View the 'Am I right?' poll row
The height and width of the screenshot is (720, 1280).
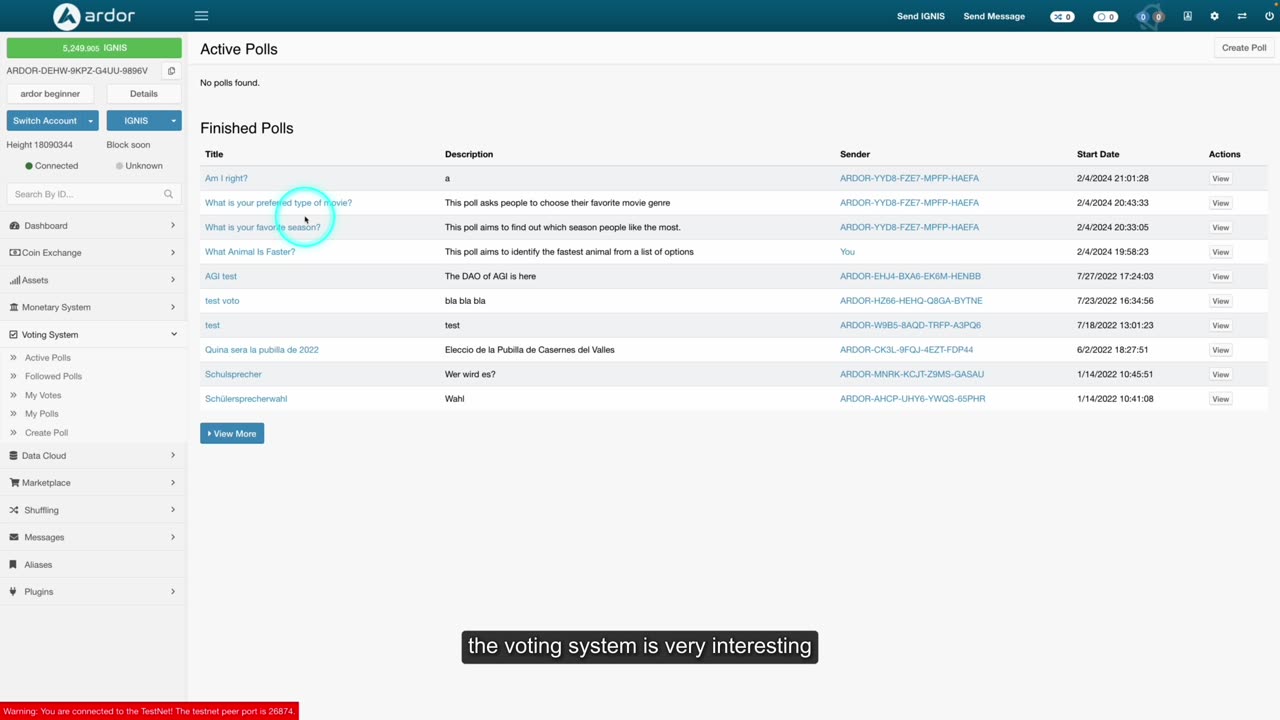(1220, 179)
